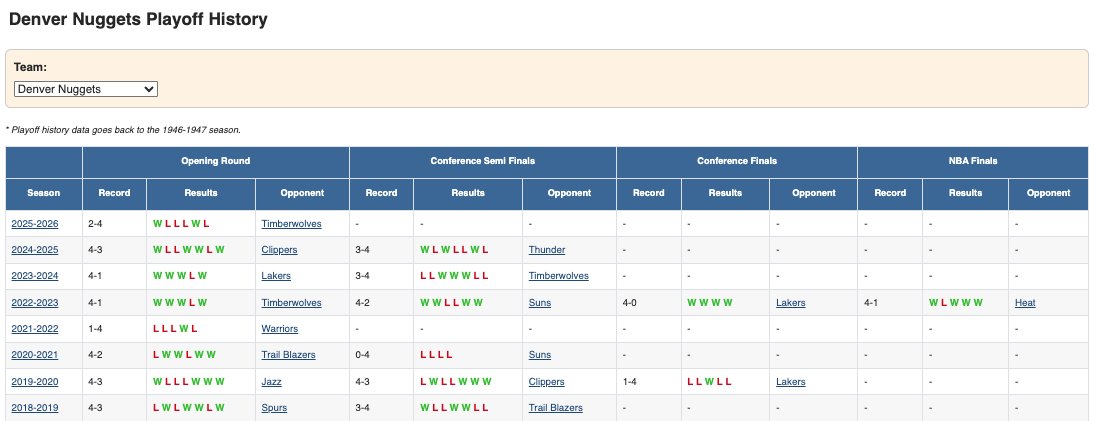This screenshot has height=421, width=1101.
Task: Click the Warriors opponent link
Action: 279,328
